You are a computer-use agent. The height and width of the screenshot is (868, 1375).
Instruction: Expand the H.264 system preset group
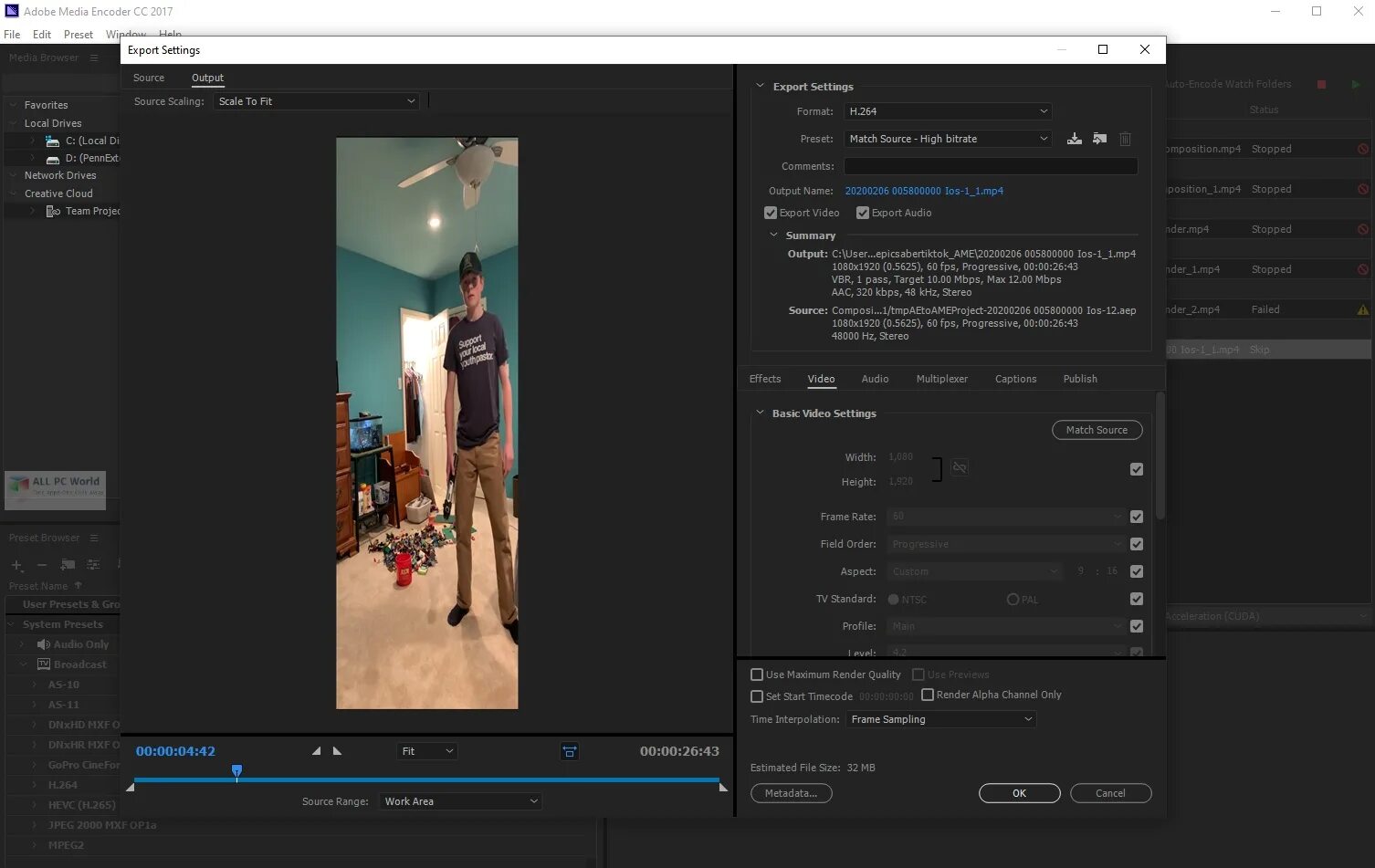35,785
